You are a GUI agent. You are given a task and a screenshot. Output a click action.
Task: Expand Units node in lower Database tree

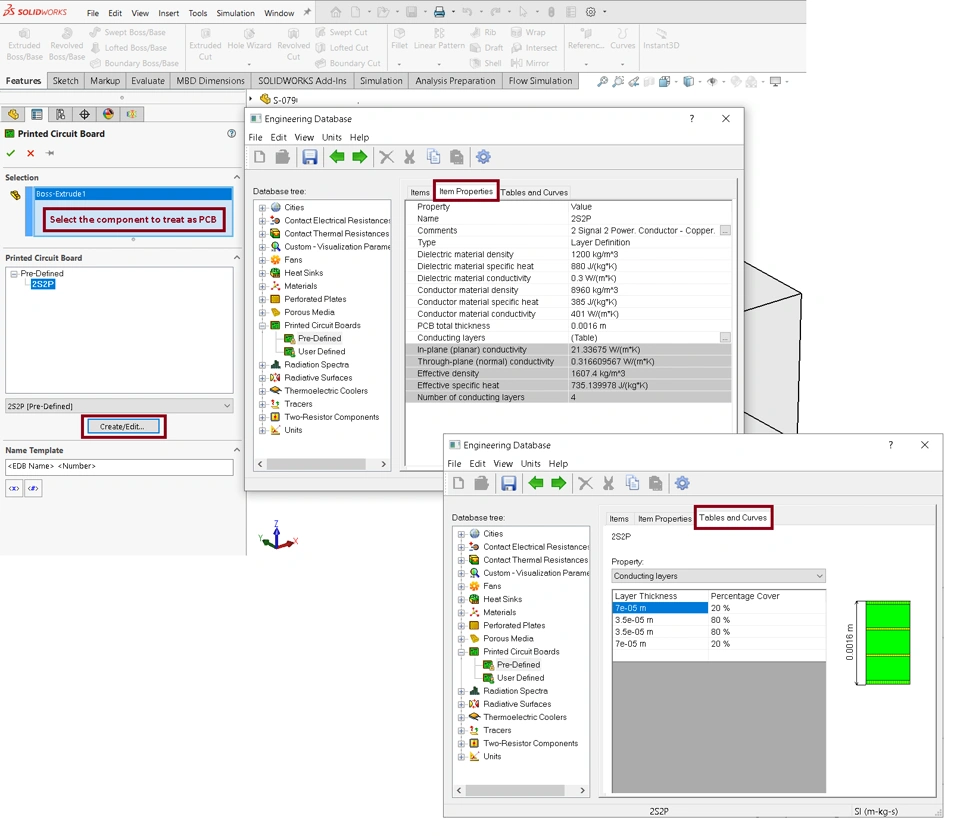coord(462,757)
